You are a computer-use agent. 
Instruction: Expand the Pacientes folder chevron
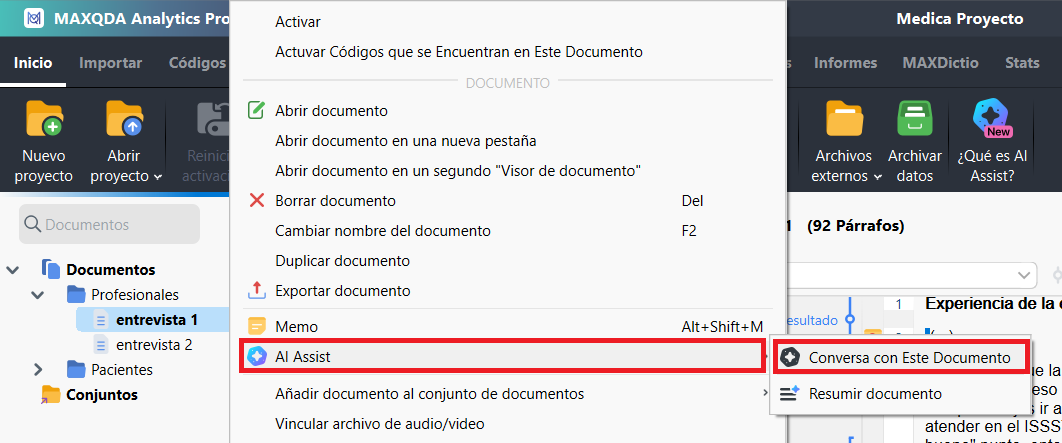click(38, 370)
